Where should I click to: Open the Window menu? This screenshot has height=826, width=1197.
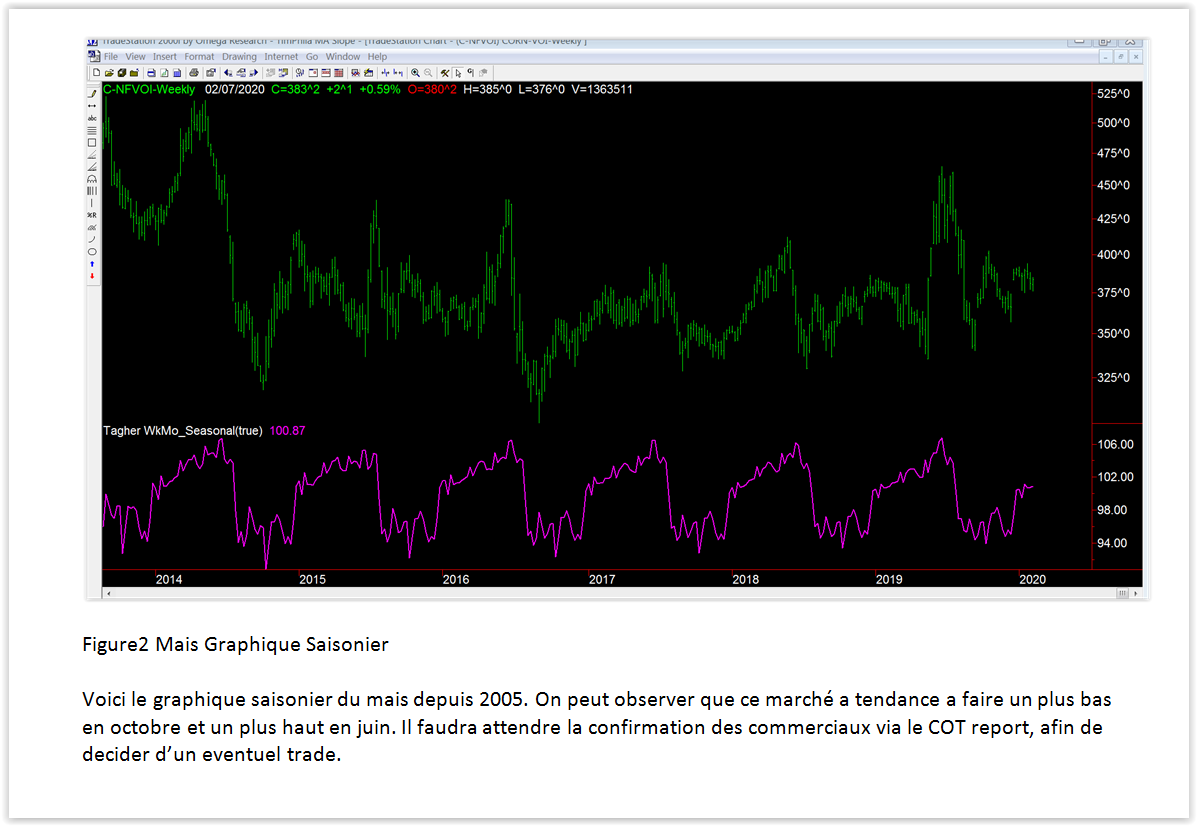(342, 57)
